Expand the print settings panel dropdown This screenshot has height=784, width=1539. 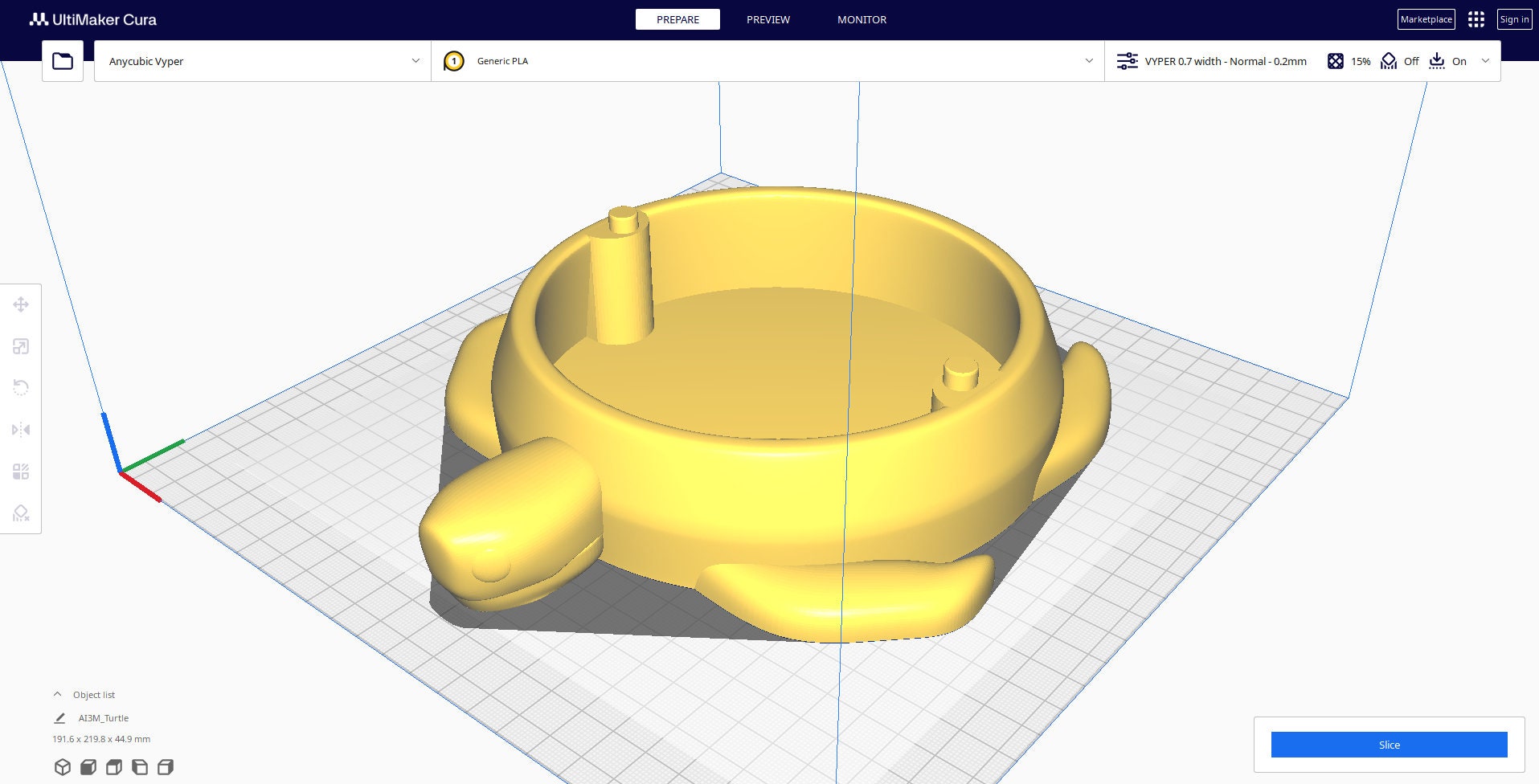[1486, 60]
